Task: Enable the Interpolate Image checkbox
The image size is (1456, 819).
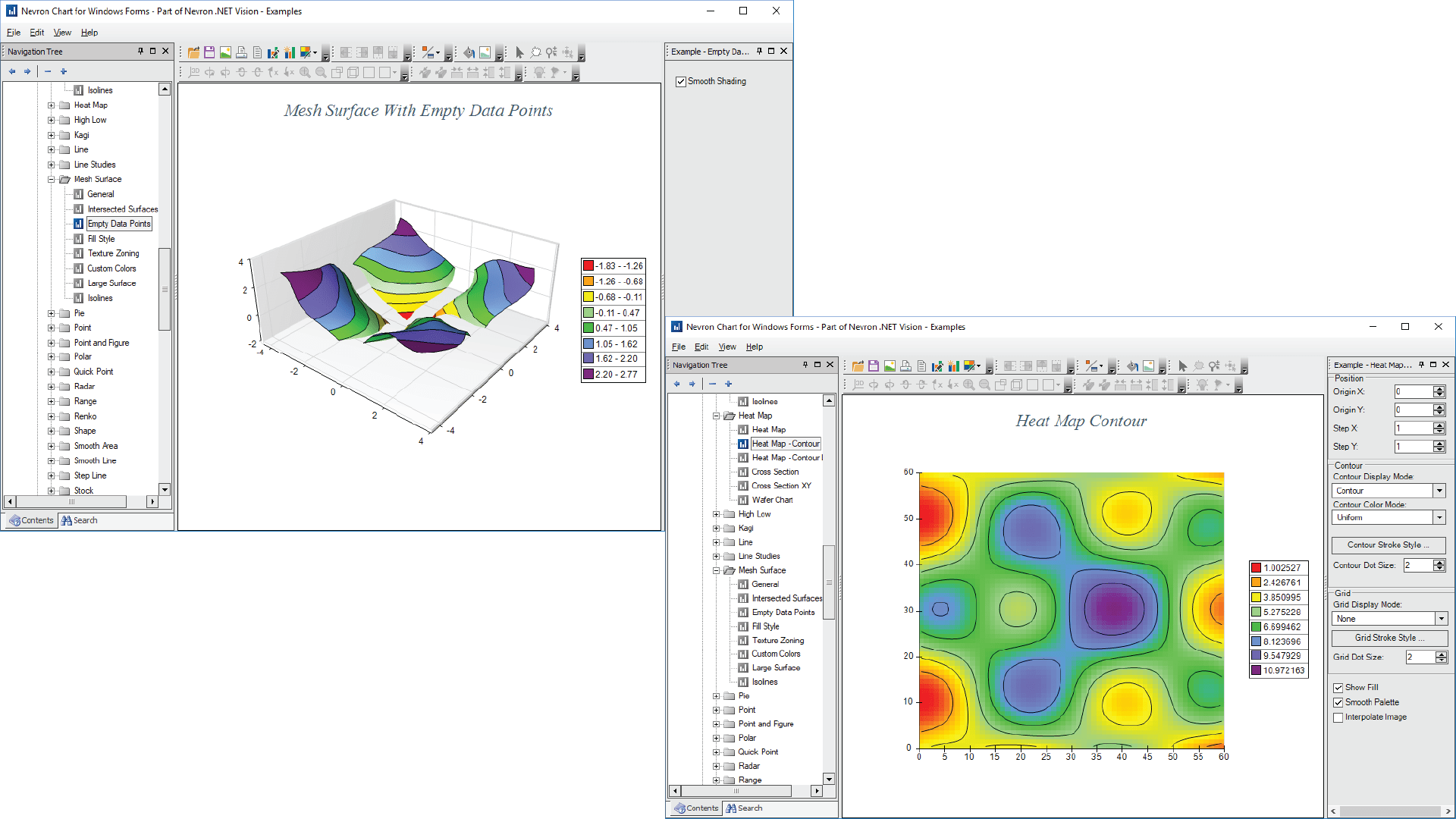Action: click(x=1338, y=717)
